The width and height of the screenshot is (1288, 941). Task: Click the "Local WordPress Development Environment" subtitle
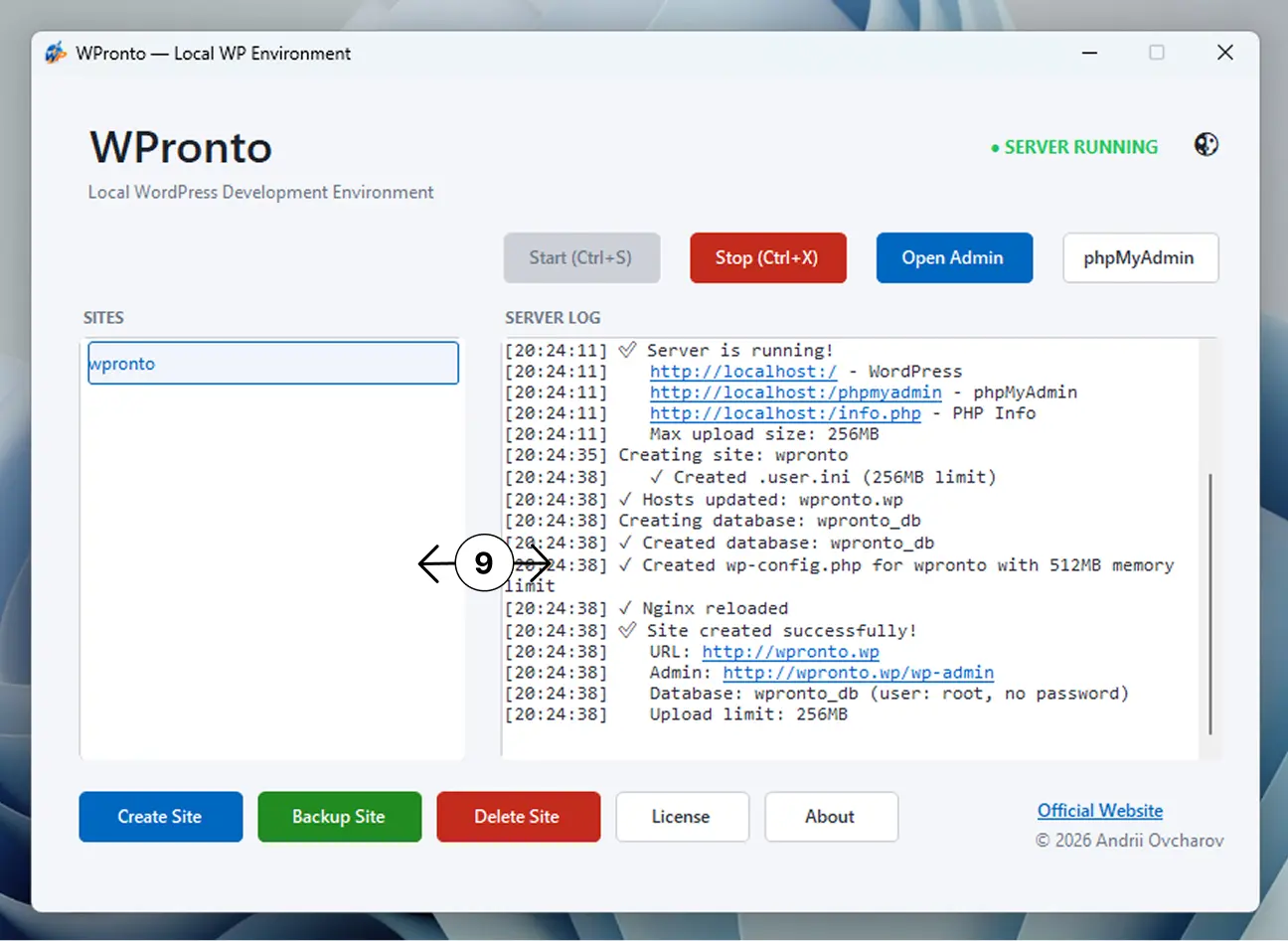[260, 192]
